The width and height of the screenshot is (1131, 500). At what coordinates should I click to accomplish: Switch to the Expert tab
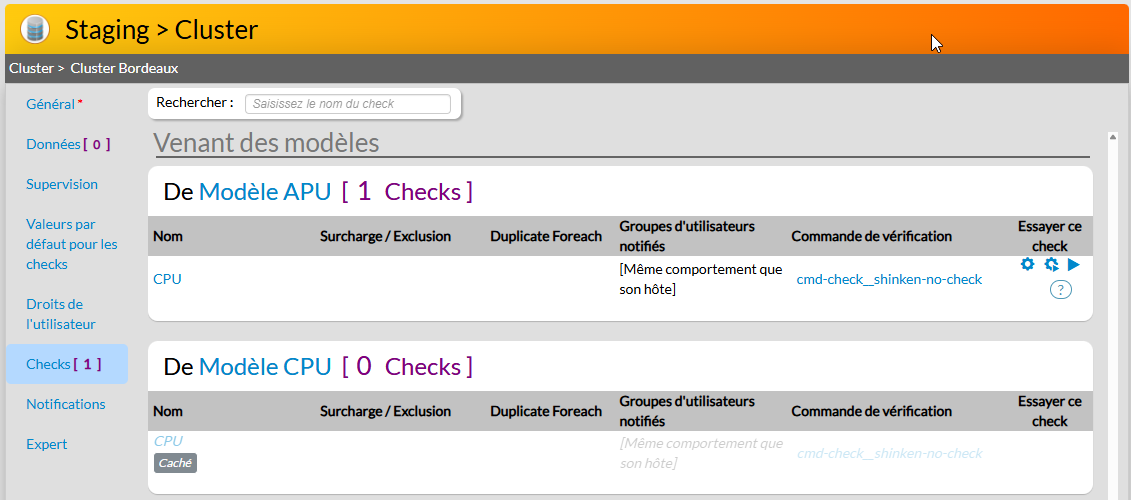47,444
